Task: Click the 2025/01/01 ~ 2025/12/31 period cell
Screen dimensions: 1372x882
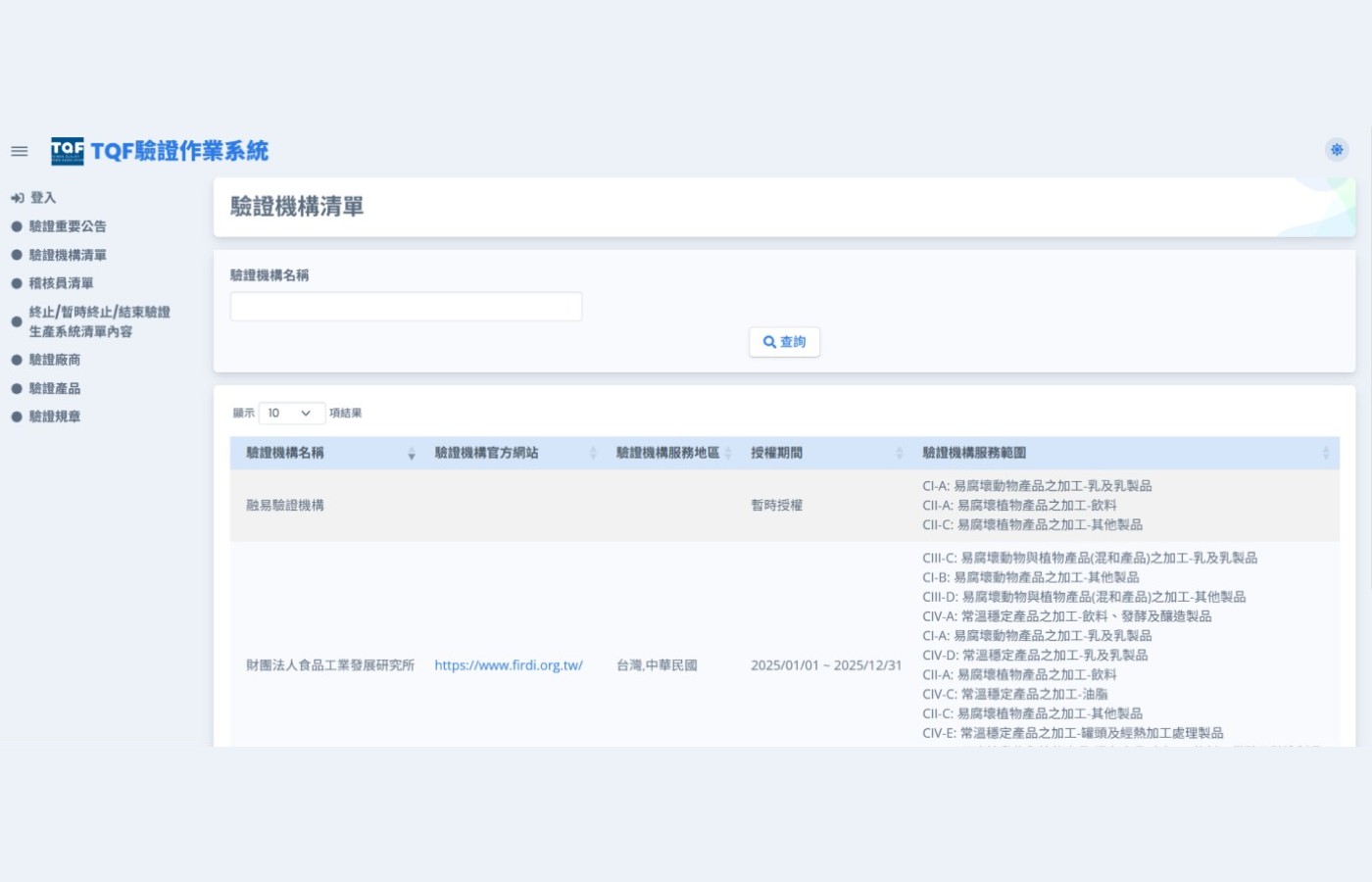Action: [826, 665]
